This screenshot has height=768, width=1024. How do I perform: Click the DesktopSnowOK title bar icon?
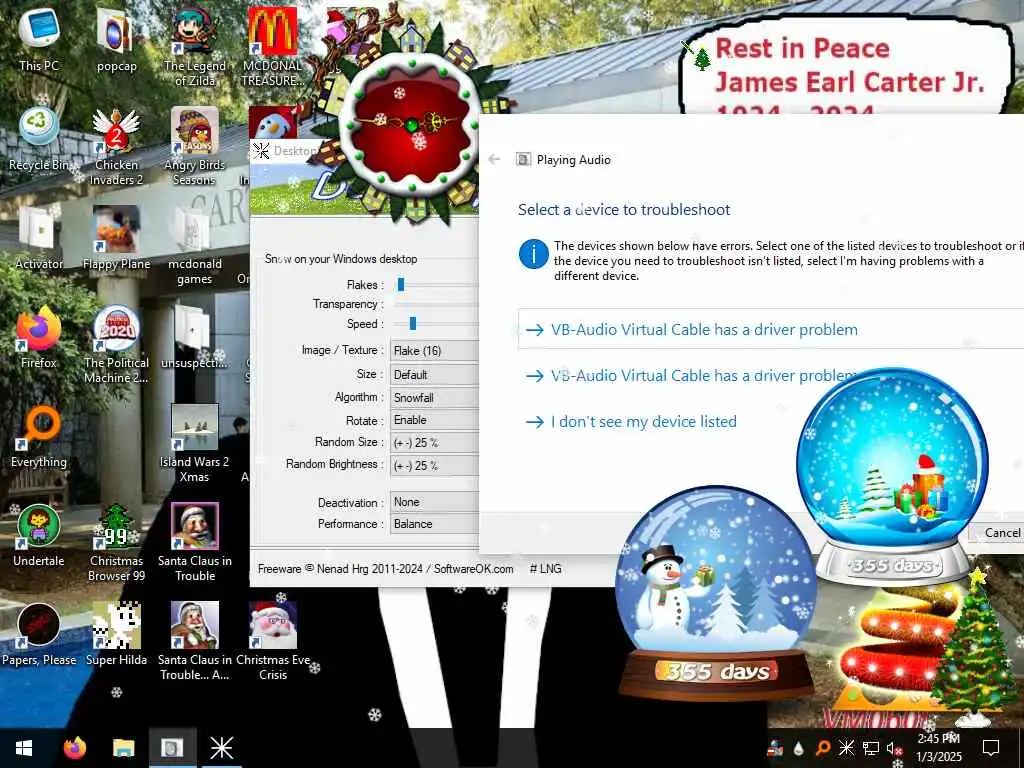point(261,151)
